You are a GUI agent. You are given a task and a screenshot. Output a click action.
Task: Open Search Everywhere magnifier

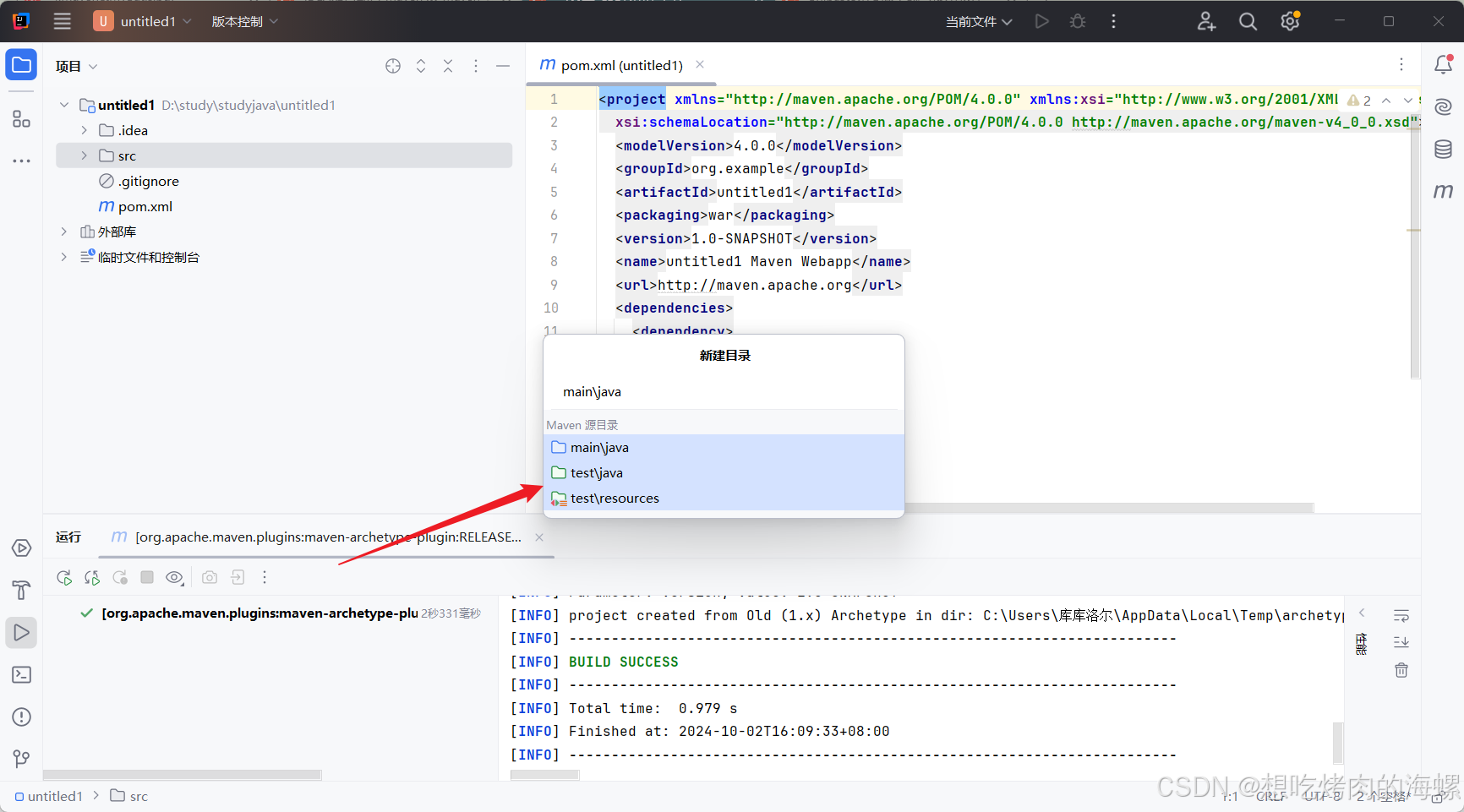tap(1248, 21)
